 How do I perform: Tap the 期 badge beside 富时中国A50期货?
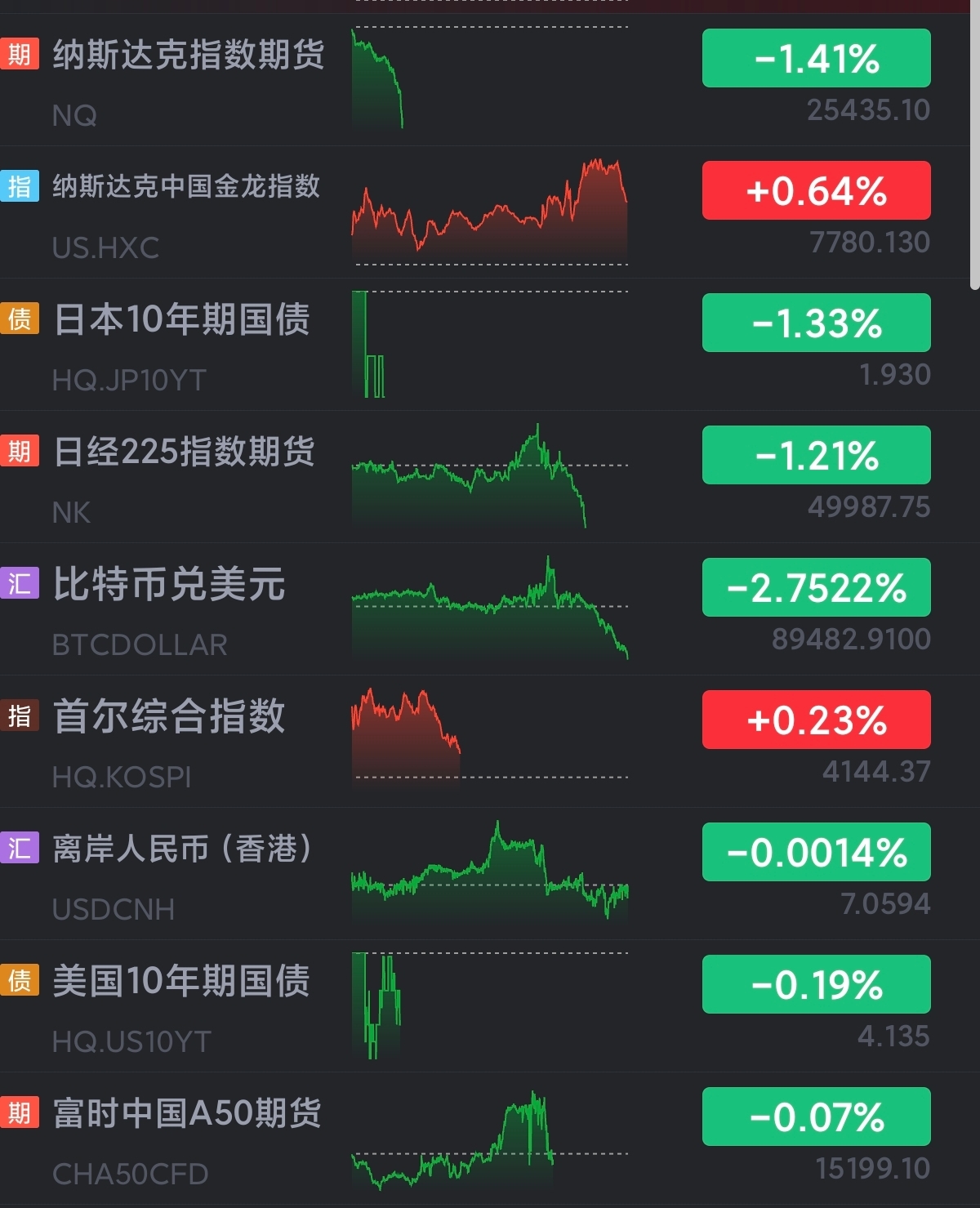[20, 1112]
